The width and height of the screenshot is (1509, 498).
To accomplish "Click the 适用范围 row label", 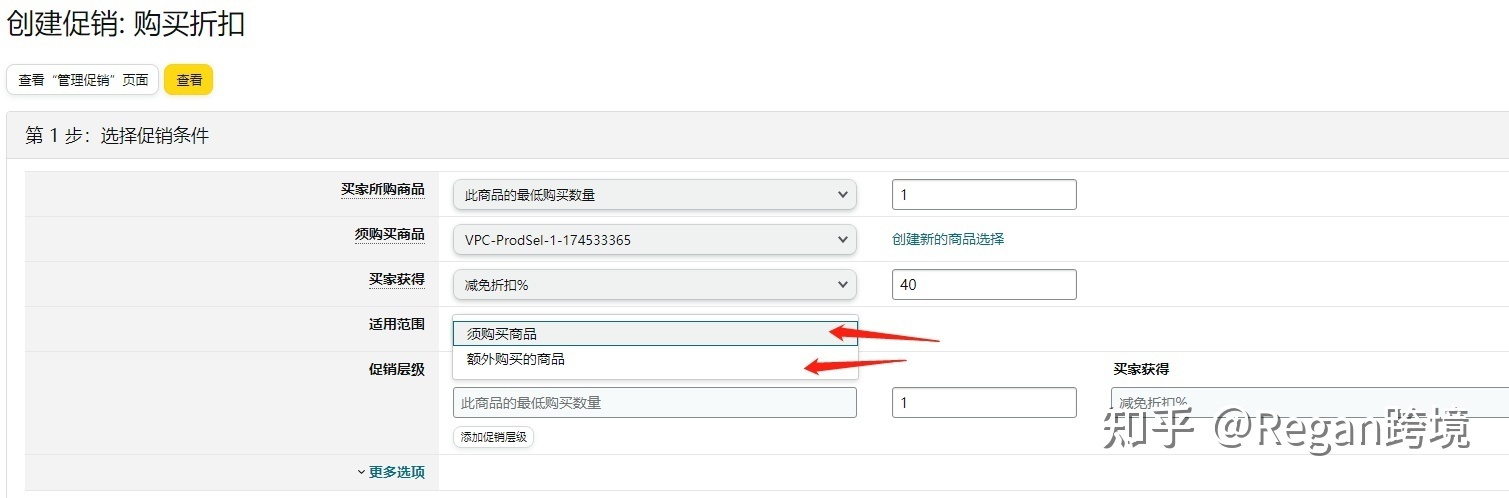I will [x=396, y=324].
